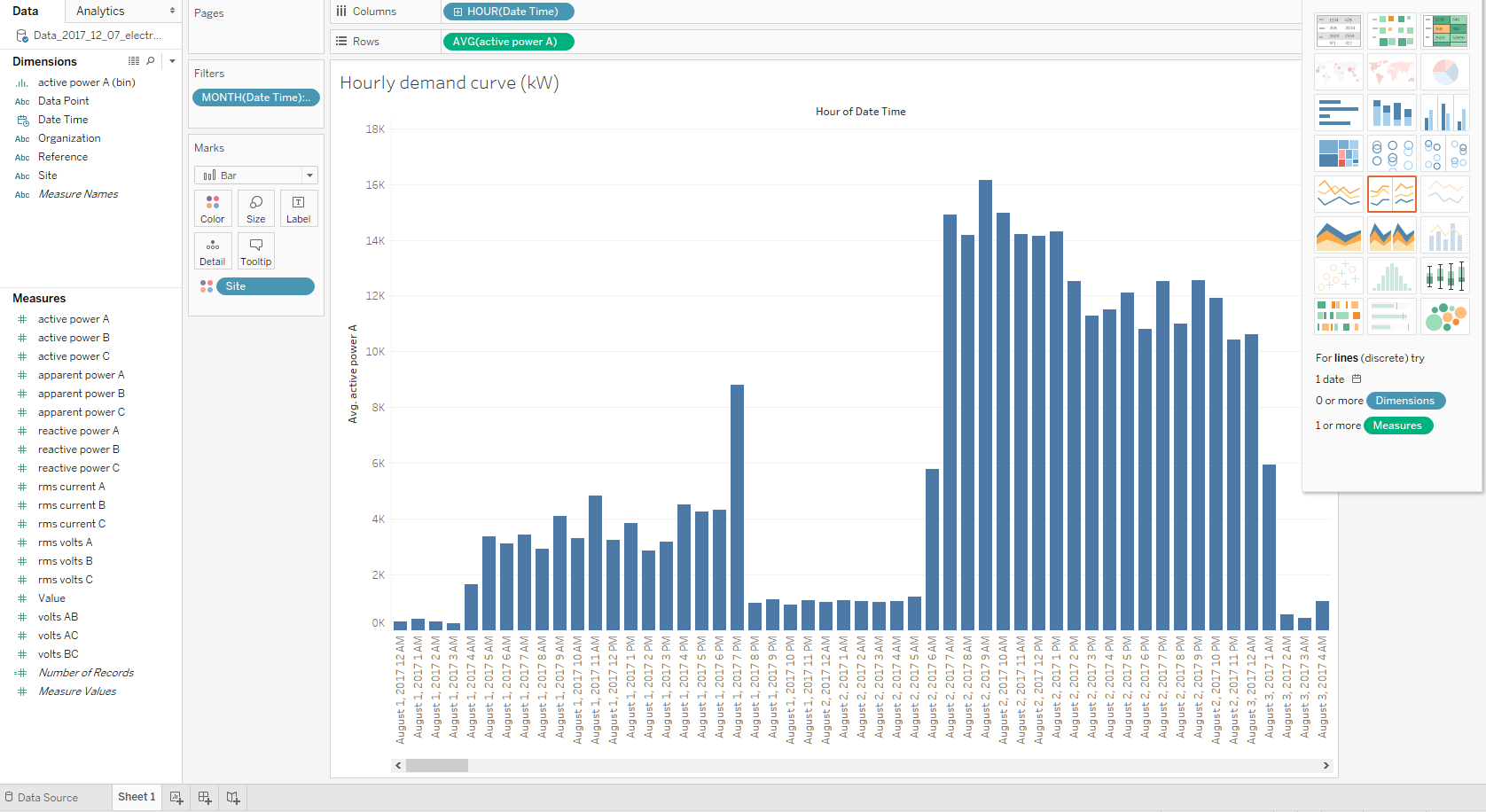Select the box-and-whisker plot type
This screenshot has height=812, width=1486.
[1444, 276]
